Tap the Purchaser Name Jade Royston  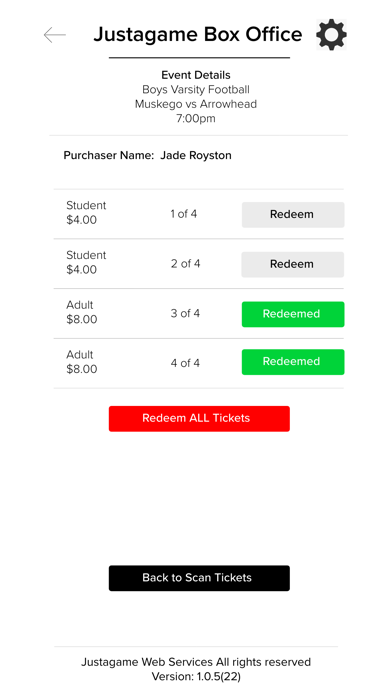147,155
